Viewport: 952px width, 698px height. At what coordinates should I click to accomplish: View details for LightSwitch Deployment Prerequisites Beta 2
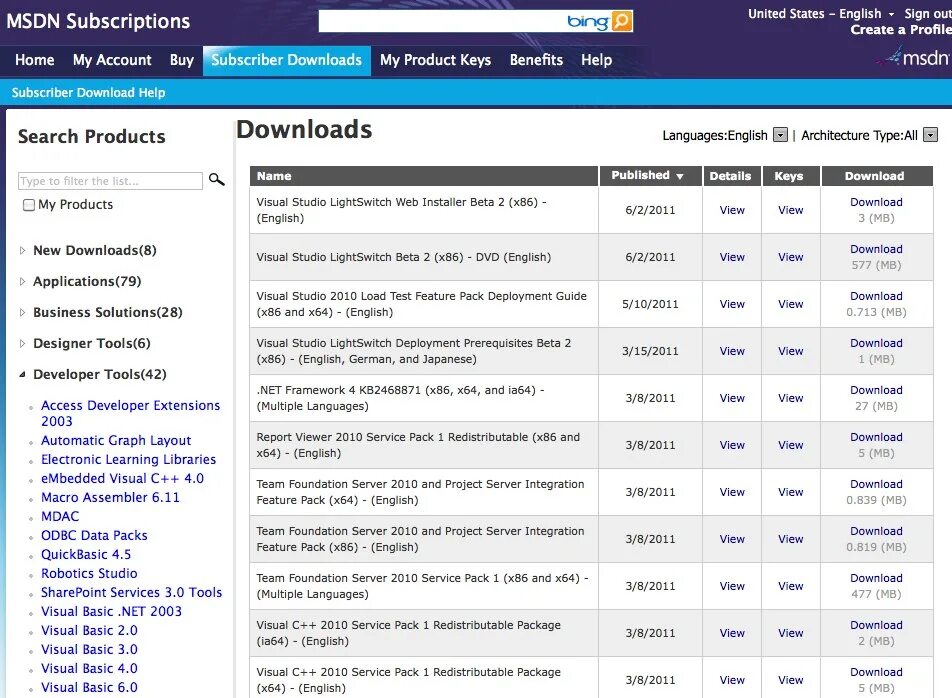pos(732,351)
